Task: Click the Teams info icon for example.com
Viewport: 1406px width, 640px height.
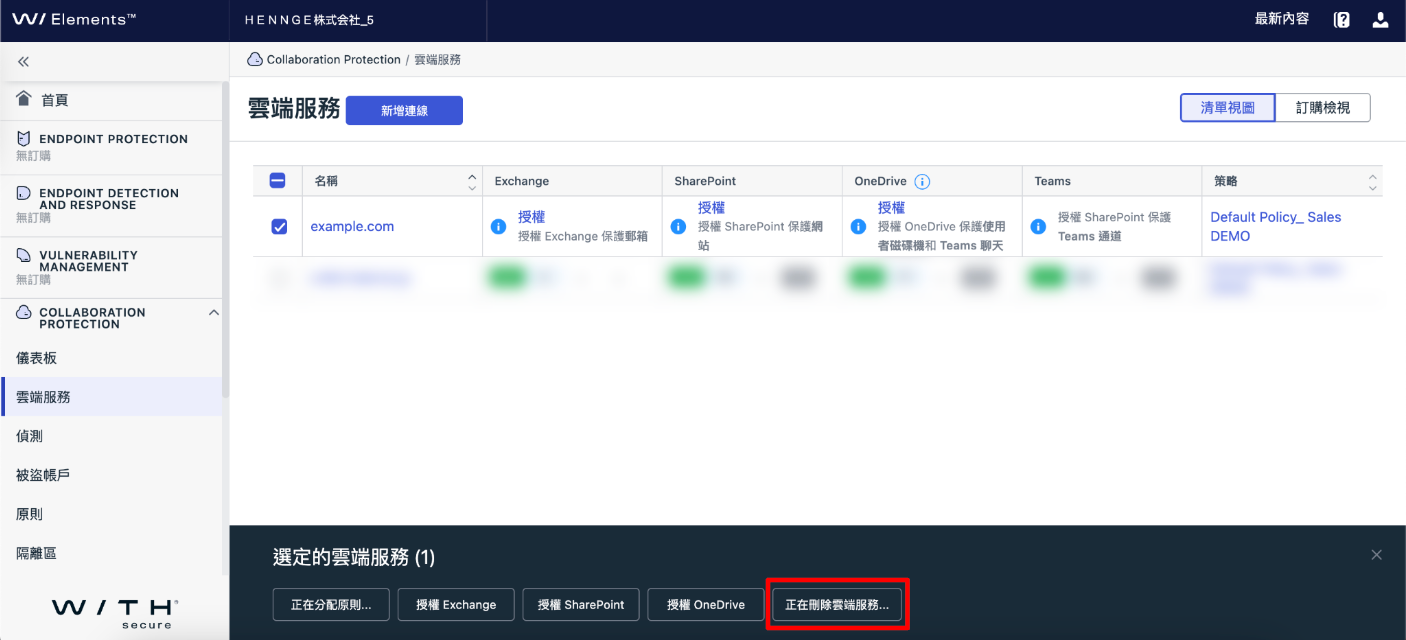Action: 1038,227
